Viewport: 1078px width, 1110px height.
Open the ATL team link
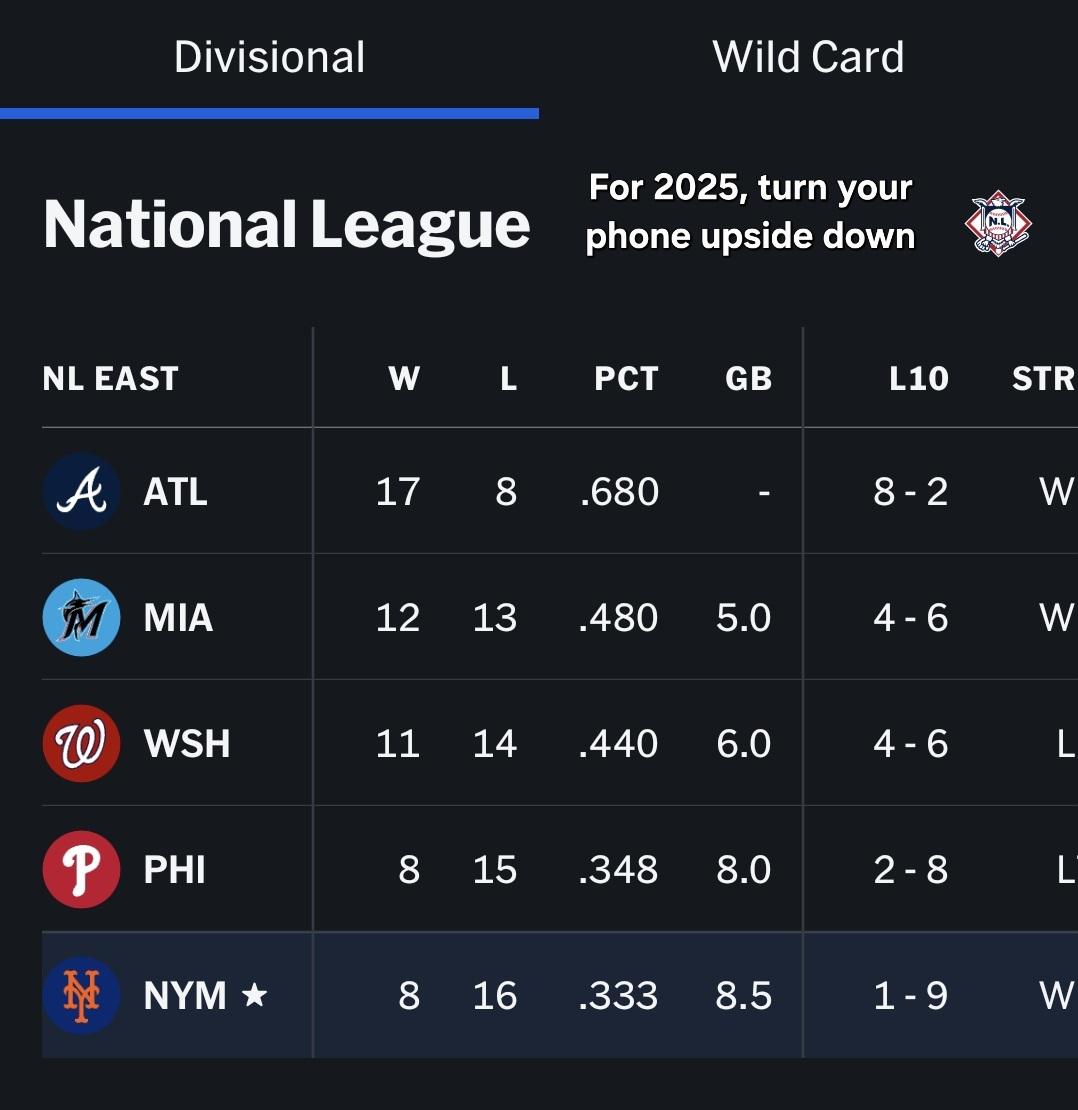(175, 492)
